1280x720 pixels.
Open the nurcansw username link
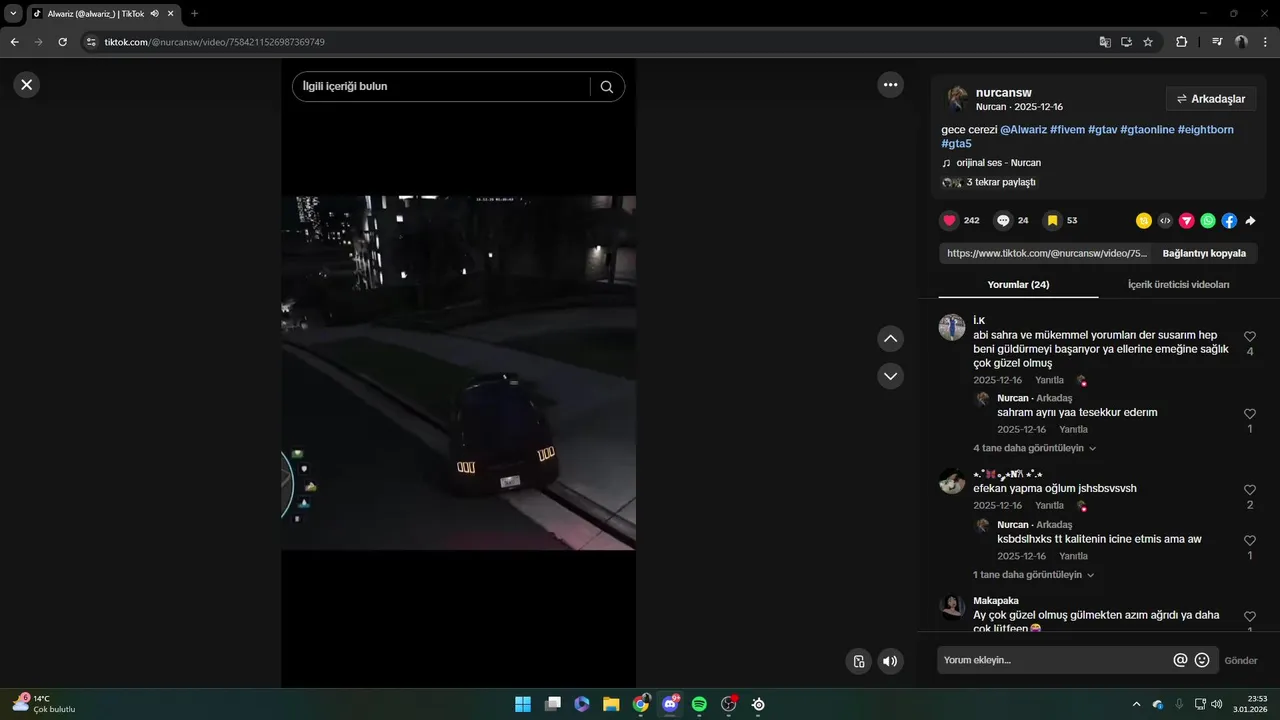[x=1003, y=92]
